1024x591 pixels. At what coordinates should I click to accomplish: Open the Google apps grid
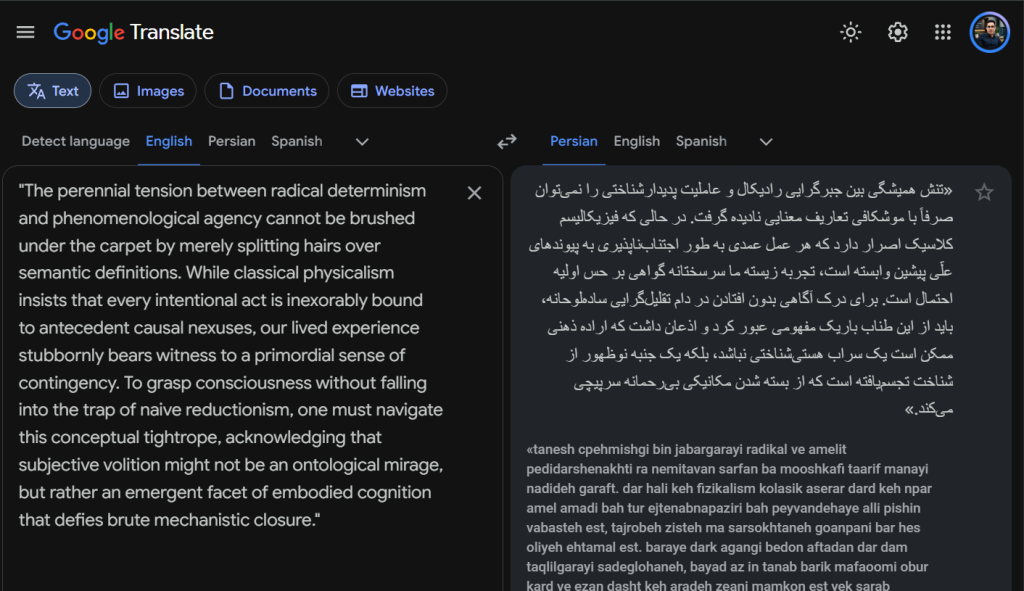click(942, 32)
